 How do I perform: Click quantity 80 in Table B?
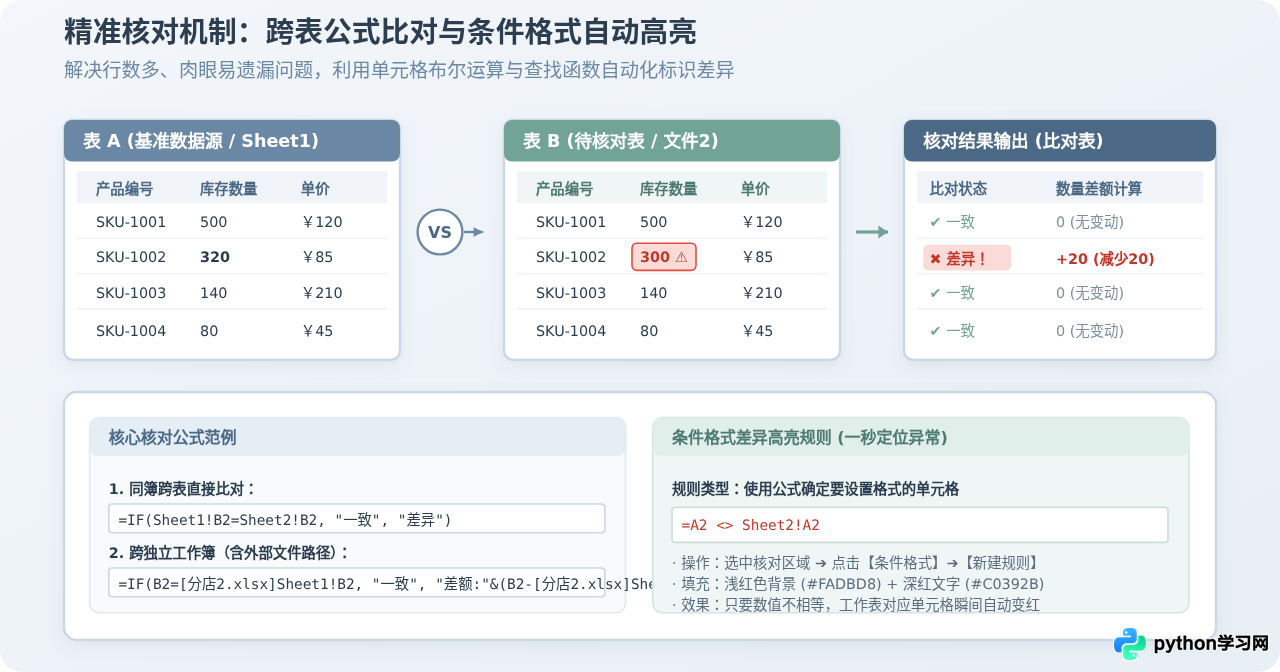[649, 331]
